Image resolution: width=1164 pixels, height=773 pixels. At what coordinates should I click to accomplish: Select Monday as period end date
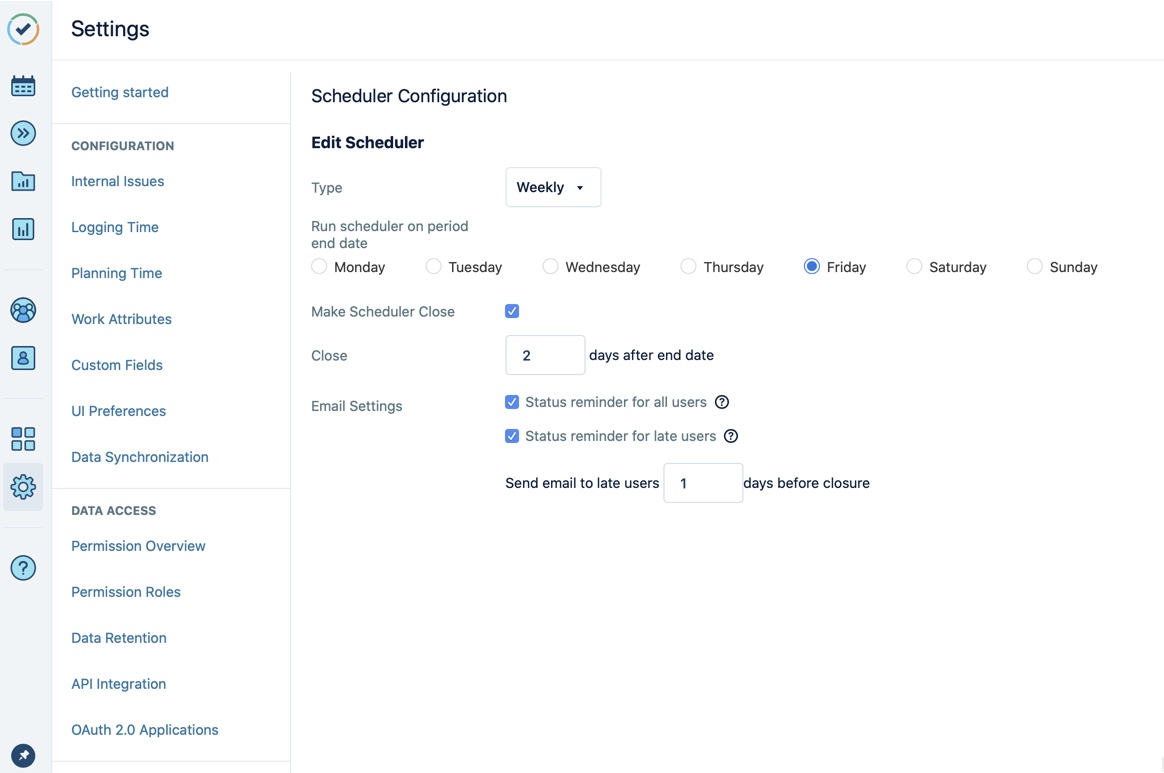tap(319, 266)
